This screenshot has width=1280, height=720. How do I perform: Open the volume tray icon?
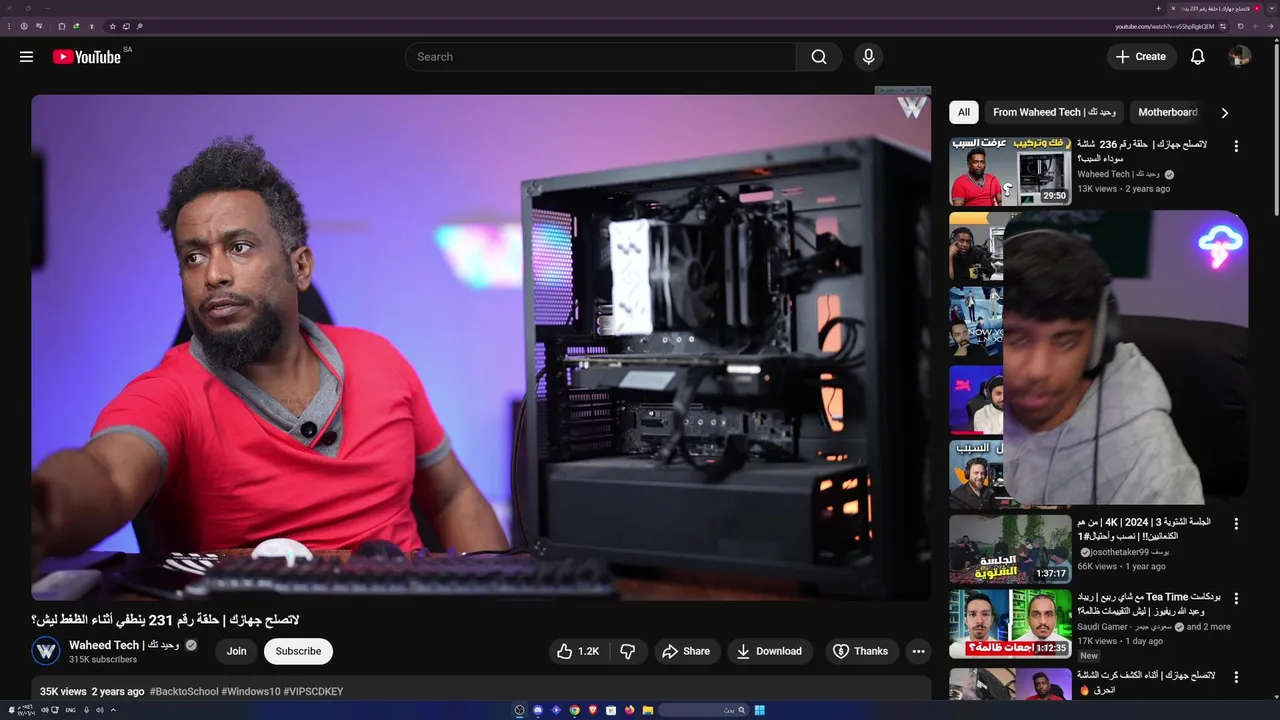click(44, 710)
